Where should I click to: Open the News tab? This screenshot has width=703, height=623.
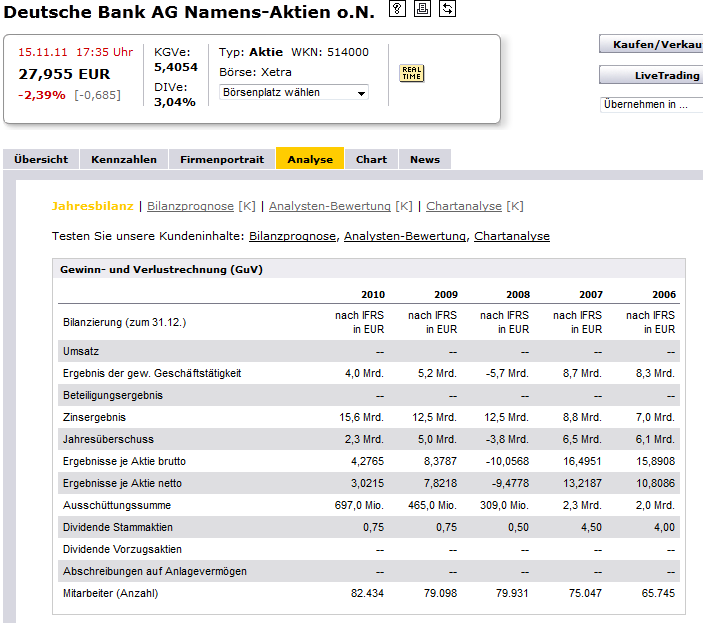pyautogui.click(x=425, y=159)
